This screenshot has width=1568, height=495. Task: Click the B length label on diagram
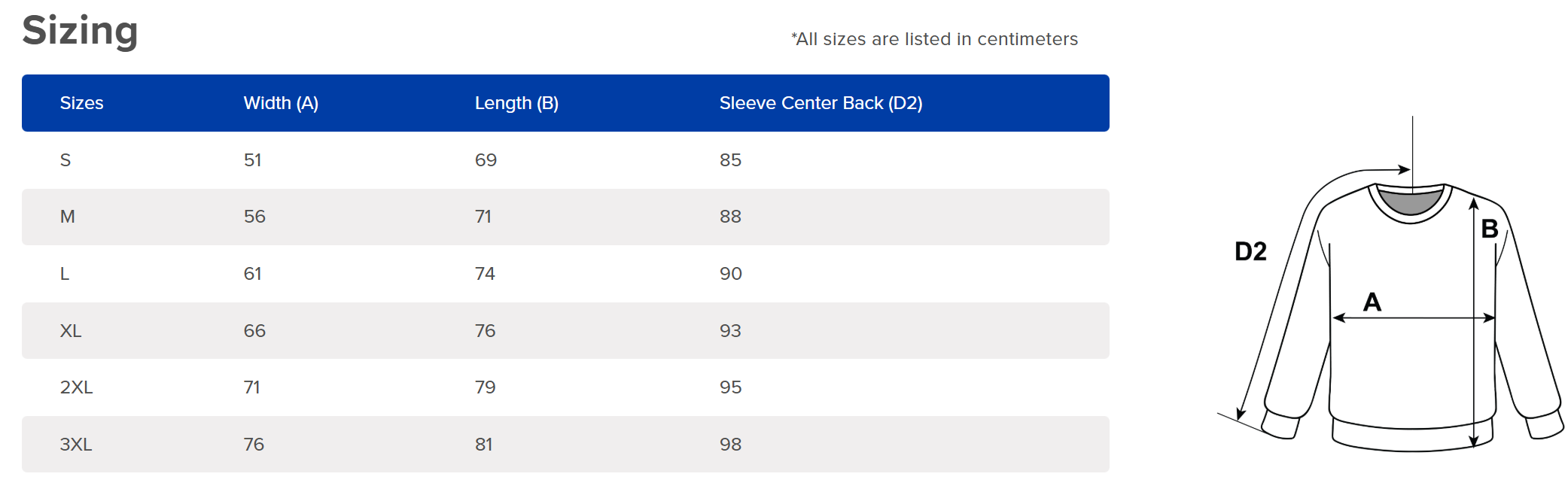(1489, 229)
